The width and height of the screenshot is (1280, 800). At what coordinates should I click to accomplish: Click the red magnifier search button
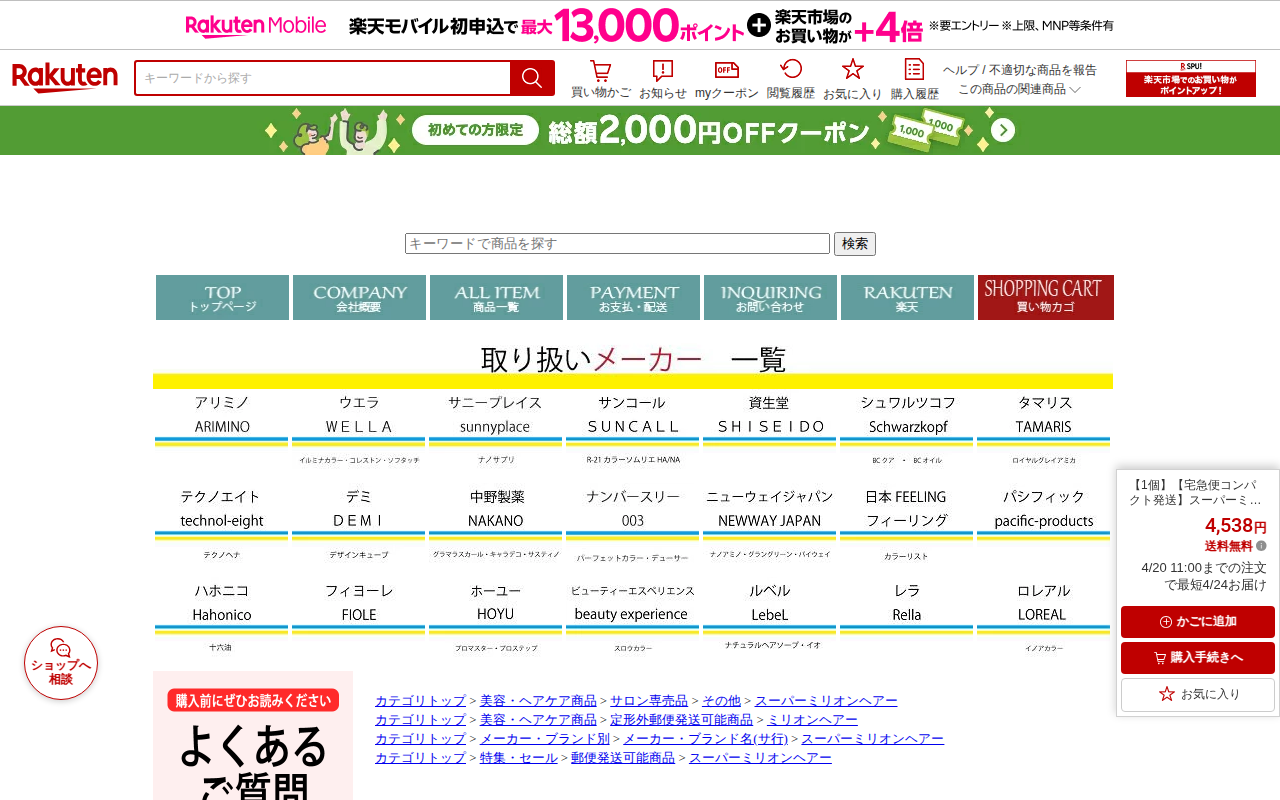[532, 78]
